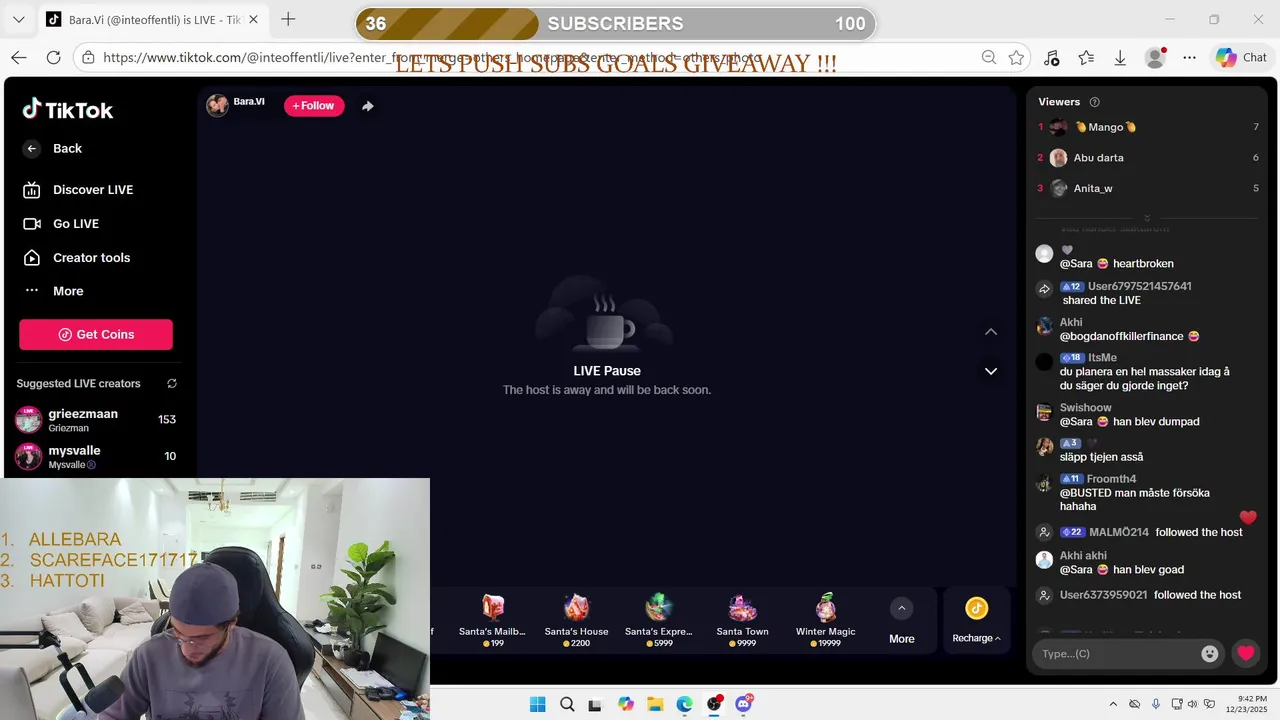Viewport: 1280px width, 720px height.
Task: Select Santa's House gift
Action: tap(577, 620)
